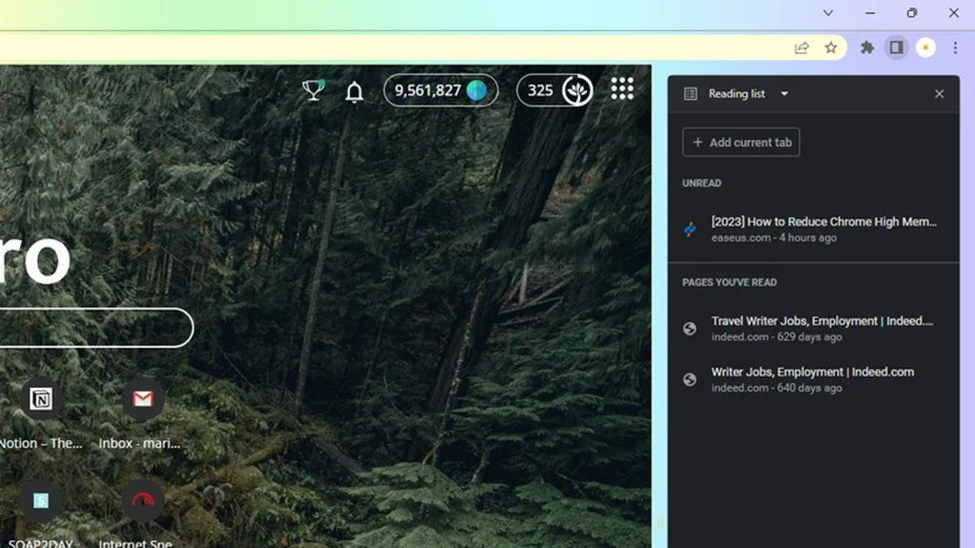Click the trophy achievements icon
Image resolution: width=975 pixels, height=548 pixels.
(x=313, y=91)
